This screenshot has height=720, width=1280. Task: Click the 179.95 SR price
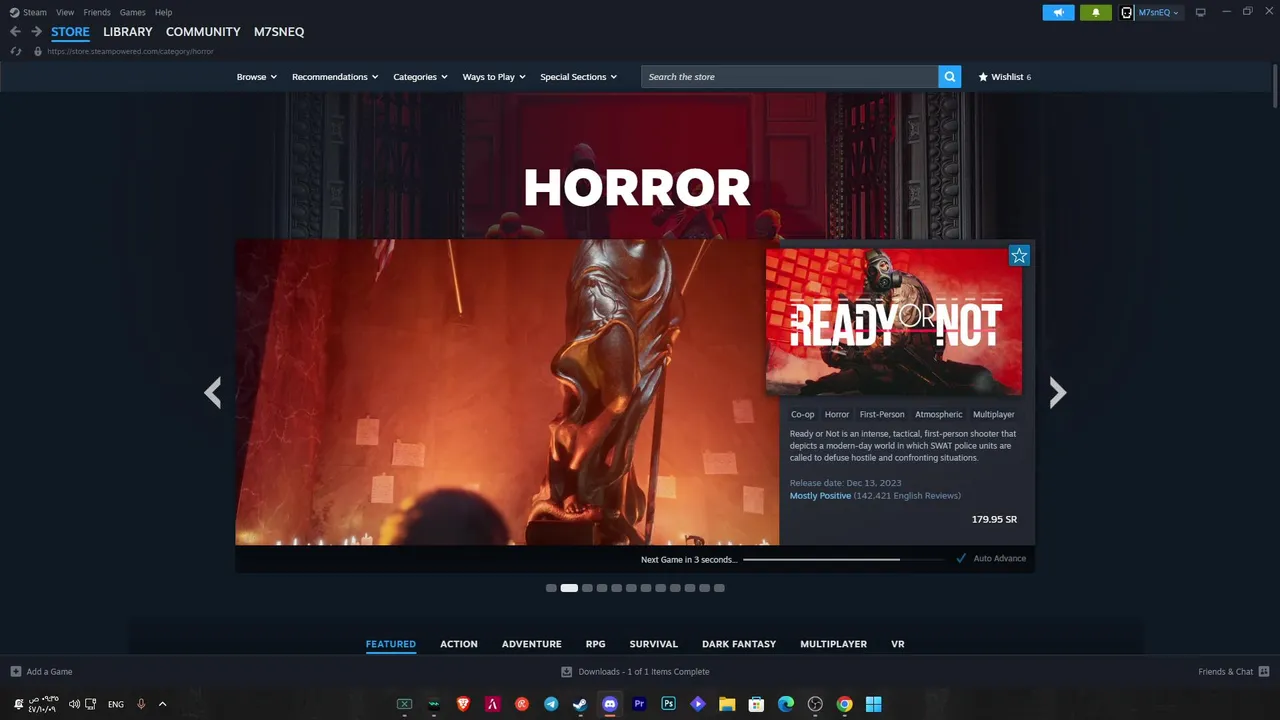coord(994,520)
